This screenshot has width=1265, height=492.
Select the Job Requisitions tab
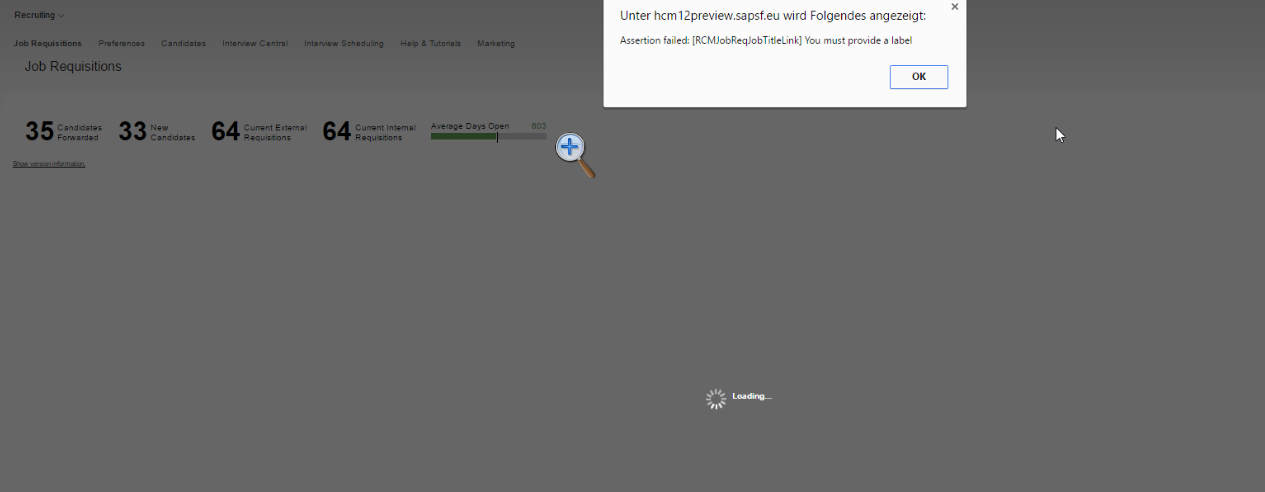(x=47, y=44)
